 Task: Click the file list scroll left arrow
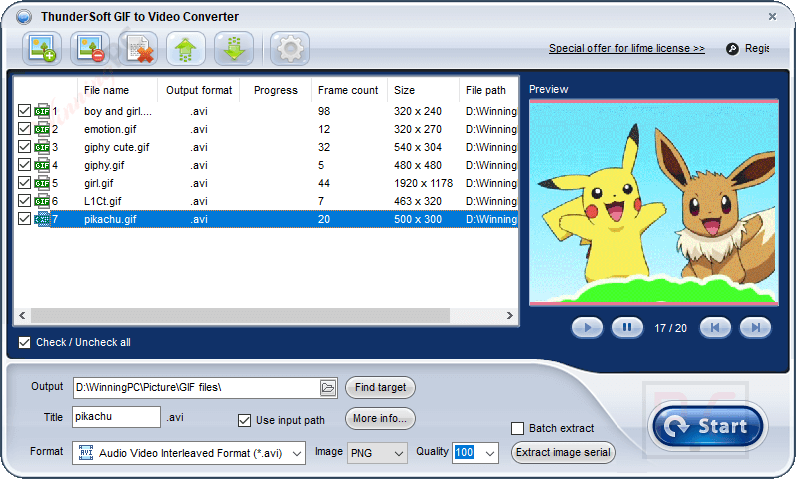[22, 315]
